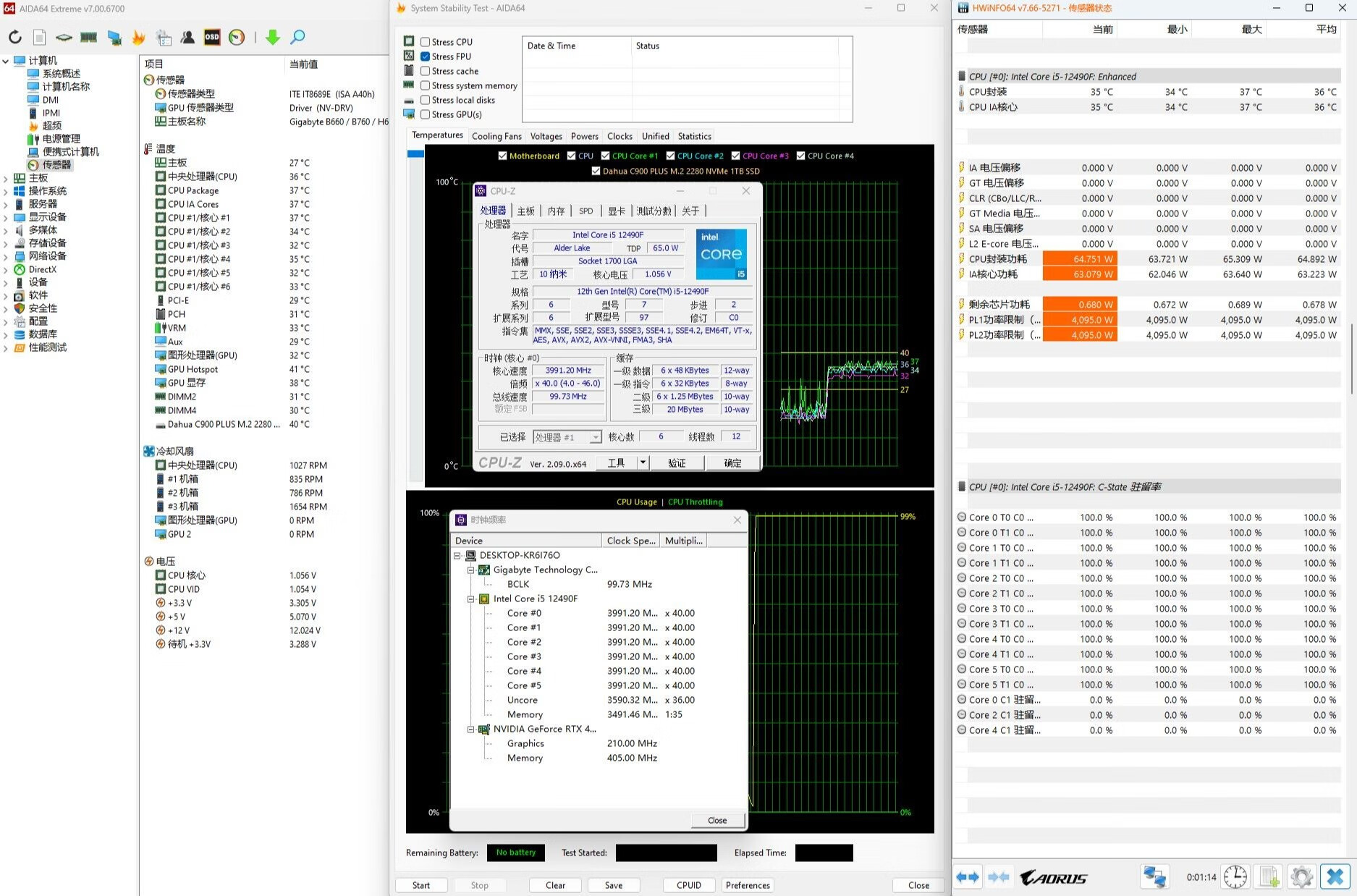Expand the 主板 tree node
The width and height of the screenshot is (1357, 896).
pyautogui.click(x=6, y=178)
